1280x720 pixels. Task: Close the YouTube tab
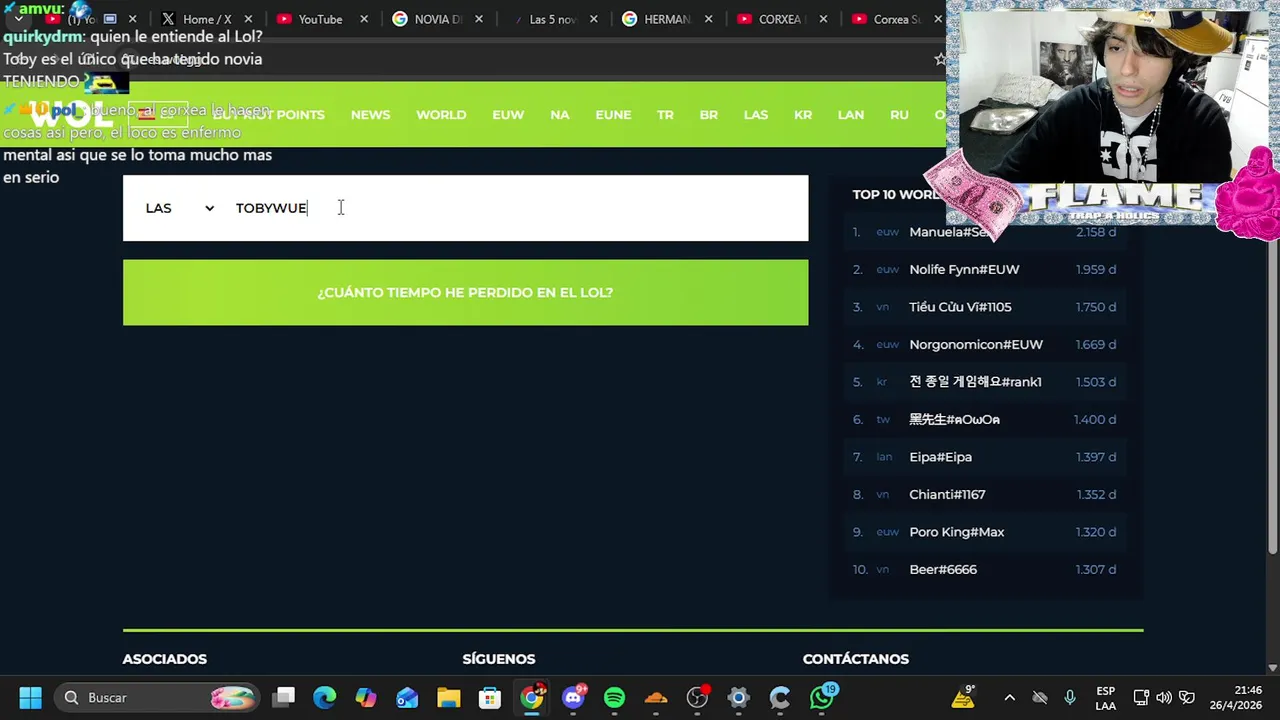click(x=364, y=19)
